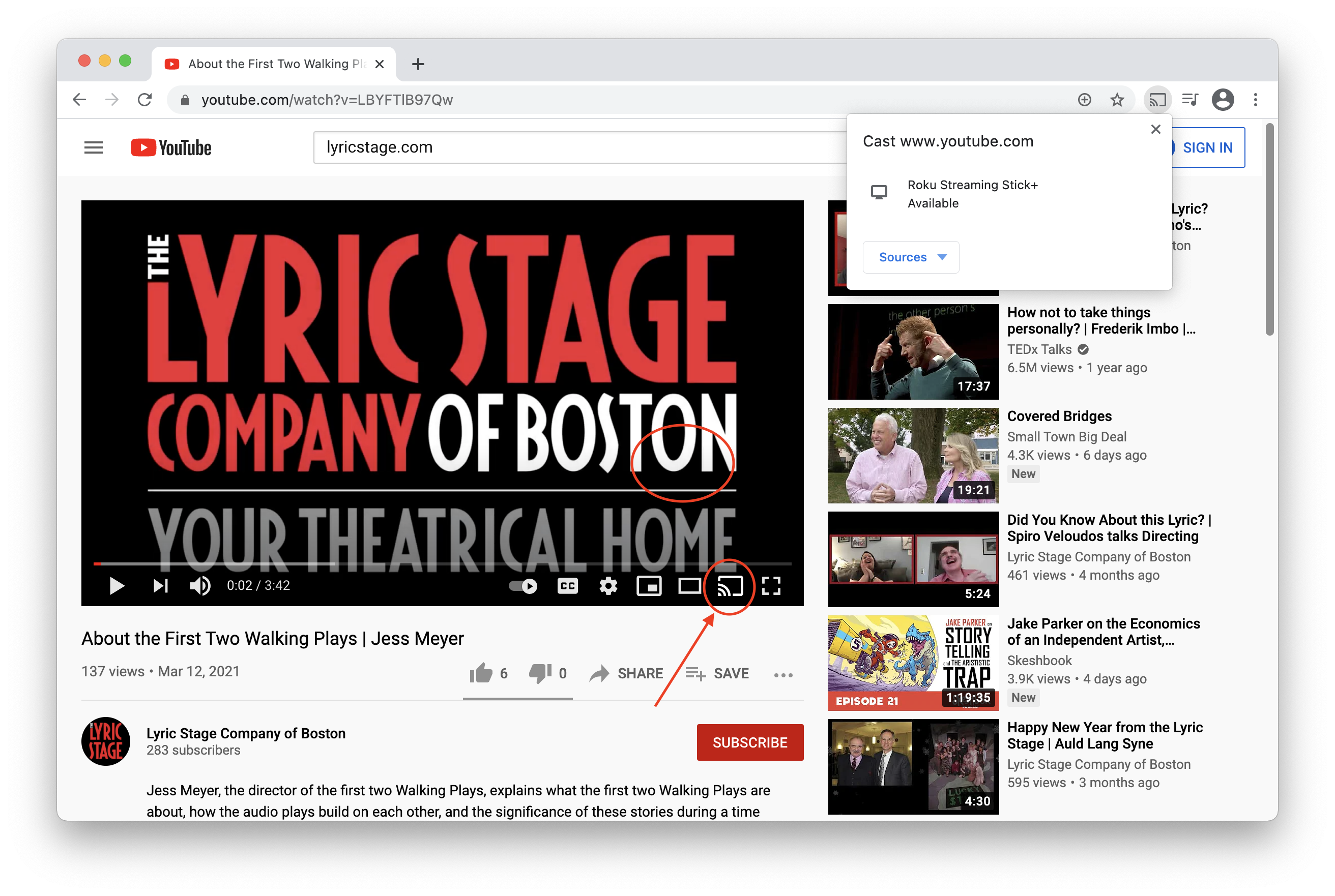1335x896 pixels.
Task: Play the video with the play button
Action: pyautogui.click(x=117, y=586)
